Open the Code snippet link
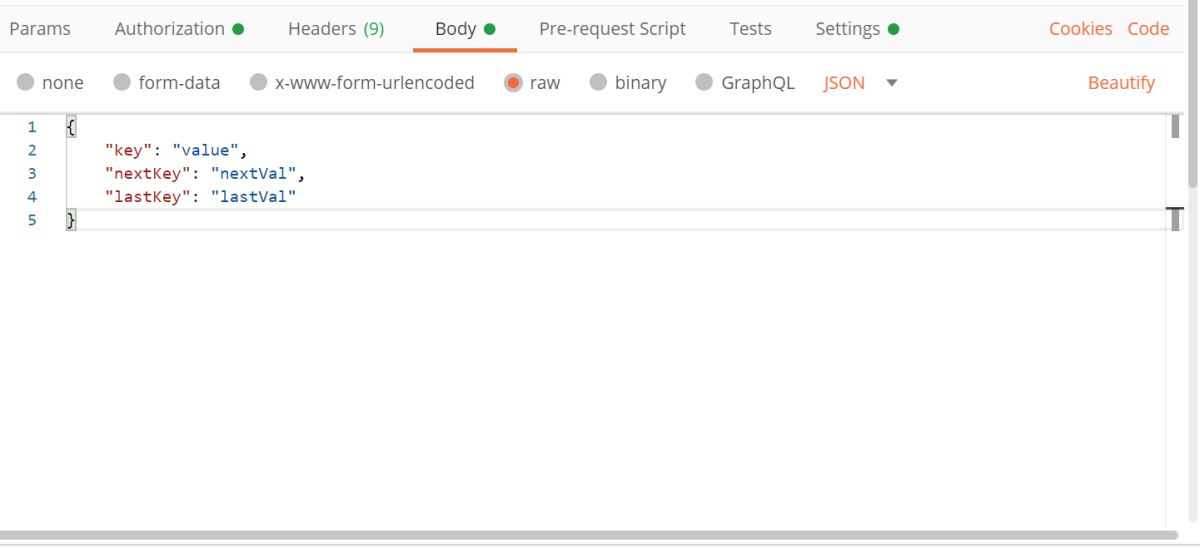This screenshot has height=548, width=1200. point(1148,29)
